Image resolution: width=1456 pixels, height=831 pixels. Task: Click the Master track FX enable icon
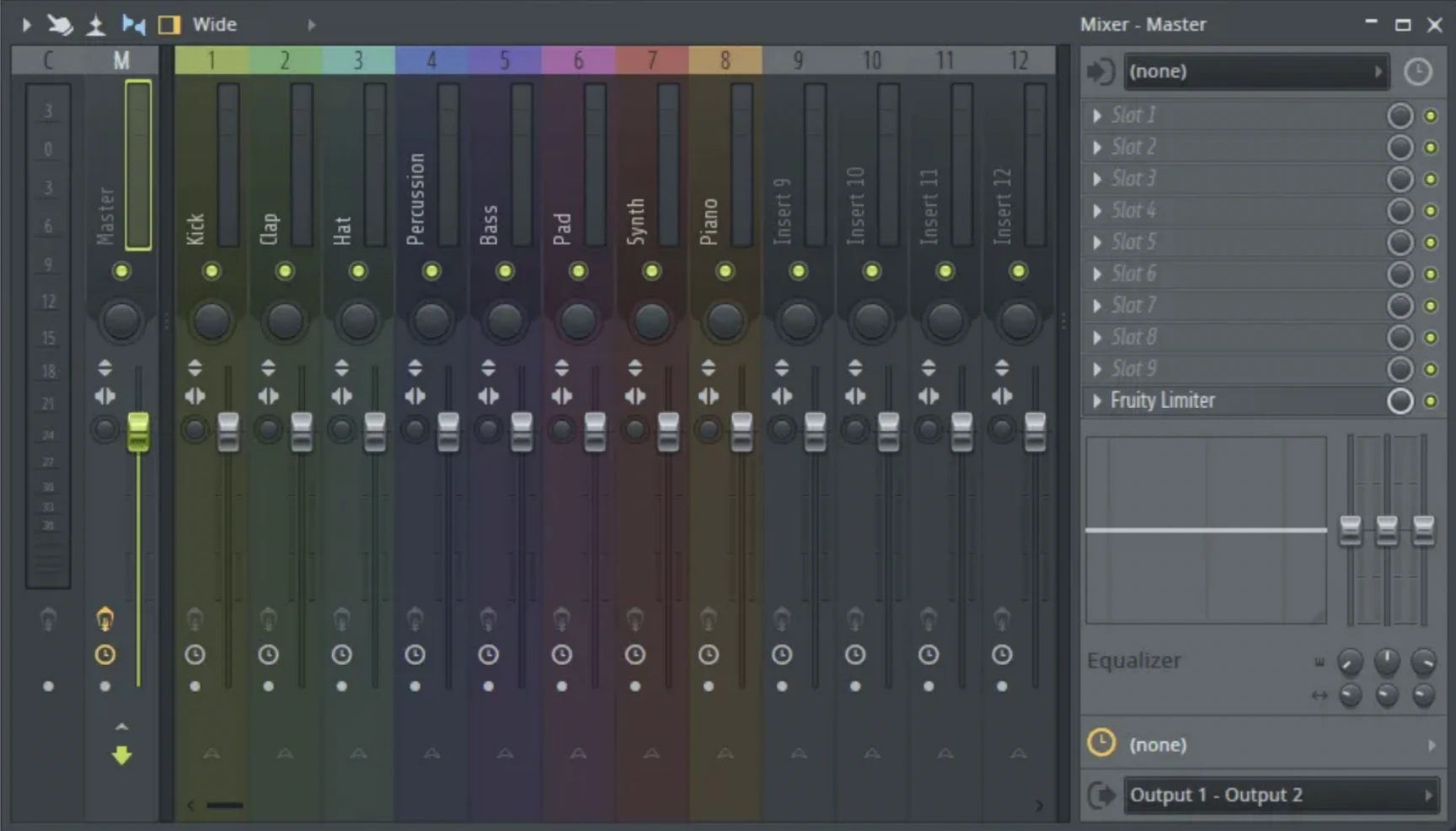(104, 619)
